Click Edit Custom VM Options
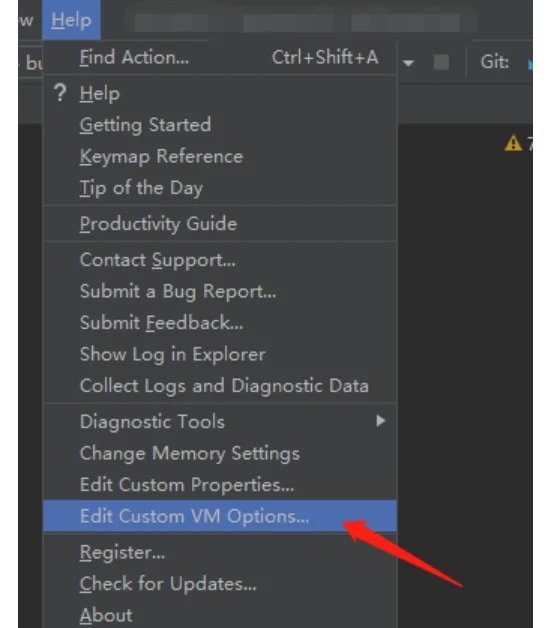Viewport: 553px width, 628px height. (x=220, y=516)
